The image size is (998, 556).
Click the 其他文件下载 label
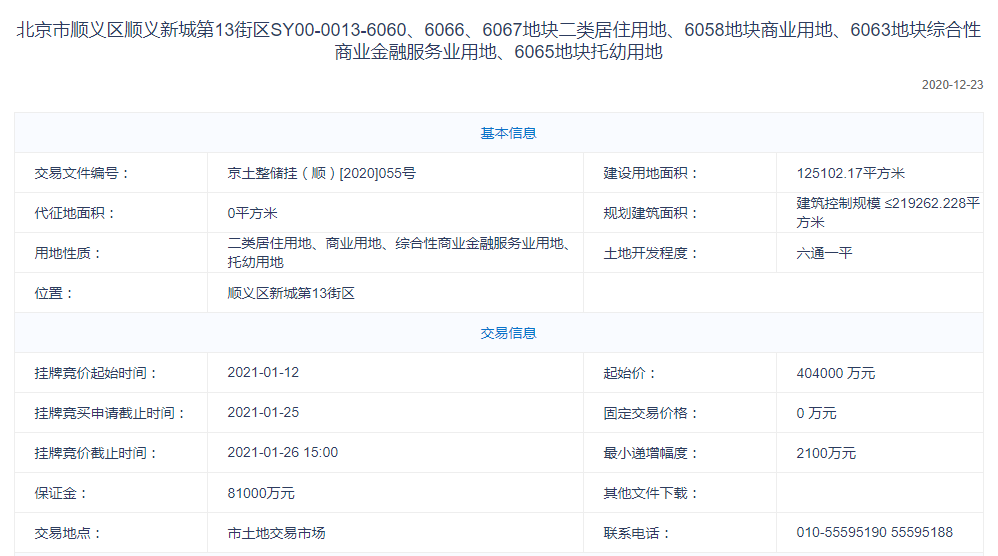651,493
